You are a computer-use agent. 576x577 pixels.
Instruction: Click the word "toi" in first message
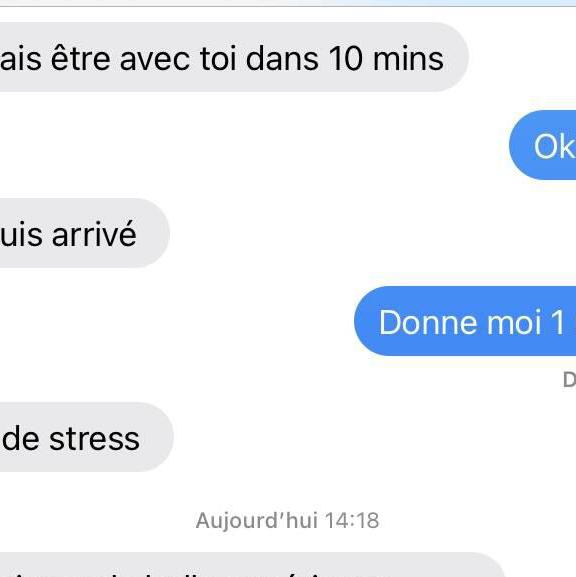[218, 59]
